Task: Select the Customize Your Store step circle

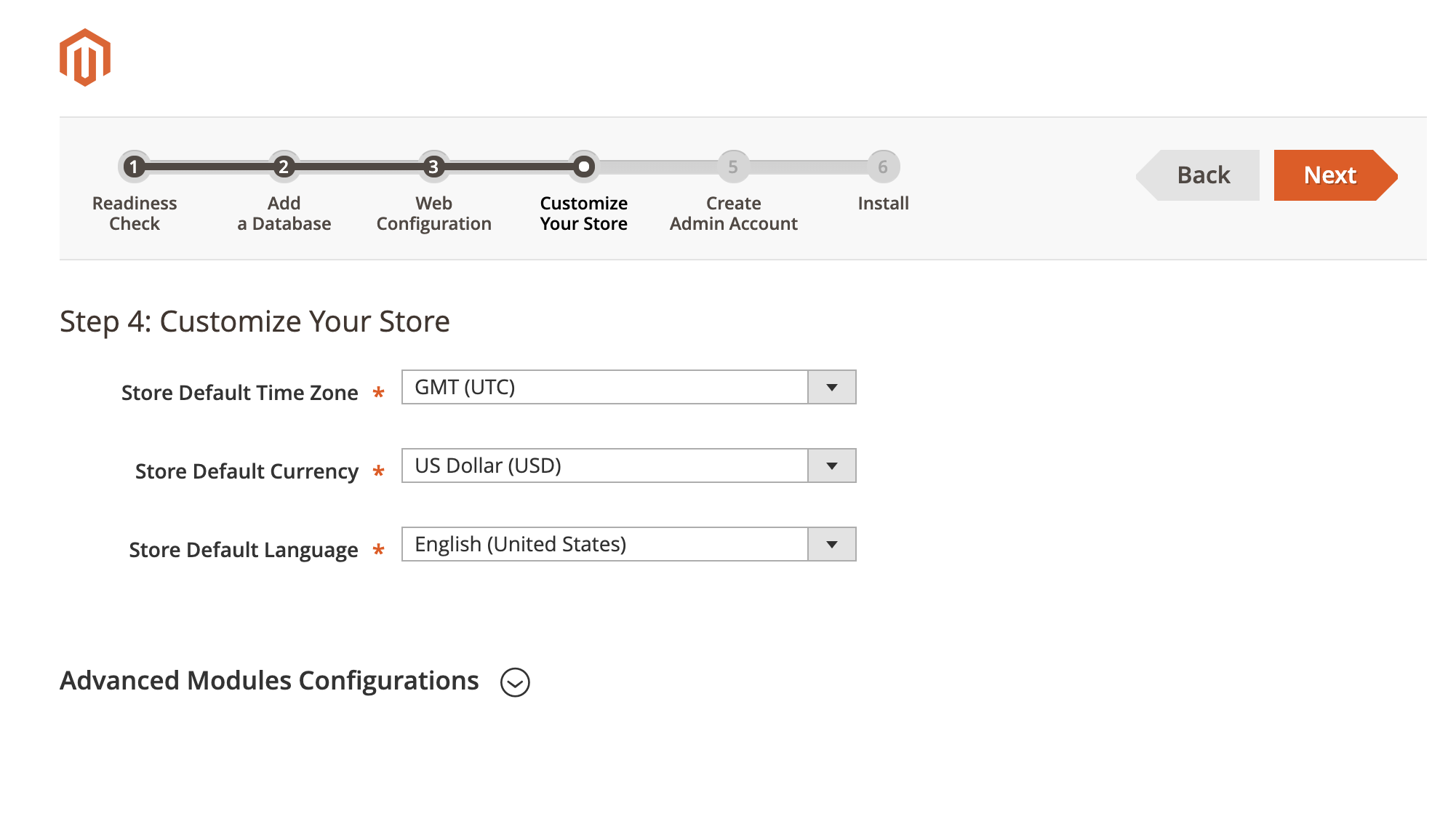Action: [x=585, y=166]
